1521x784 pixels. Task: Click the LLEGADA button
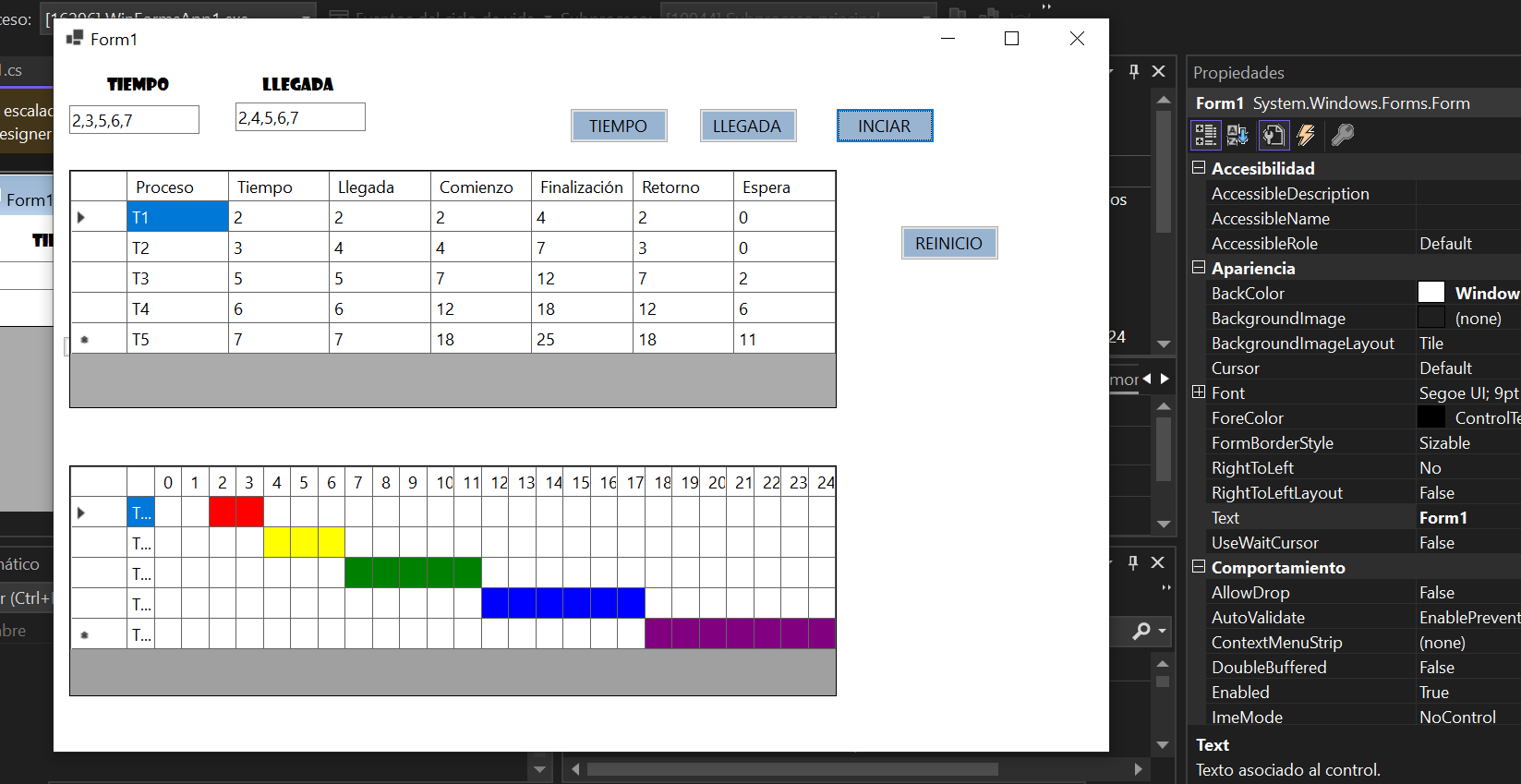click(x=747, y=126)
